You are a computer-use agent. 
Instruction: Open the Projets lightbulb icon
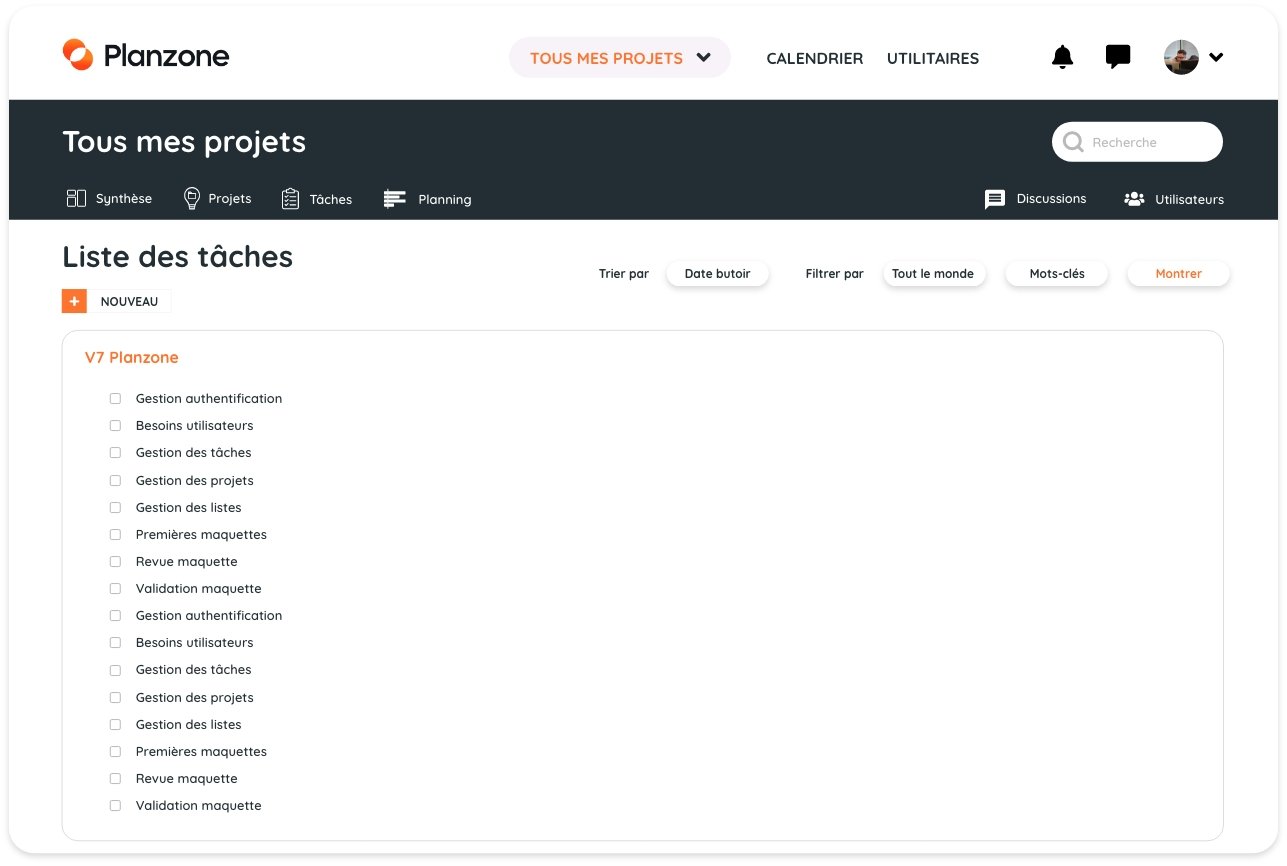point(192,198)
